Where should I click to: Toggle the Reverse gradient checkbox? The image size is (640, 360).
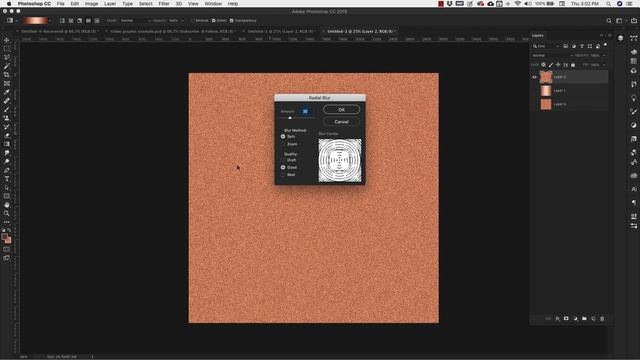193,20
